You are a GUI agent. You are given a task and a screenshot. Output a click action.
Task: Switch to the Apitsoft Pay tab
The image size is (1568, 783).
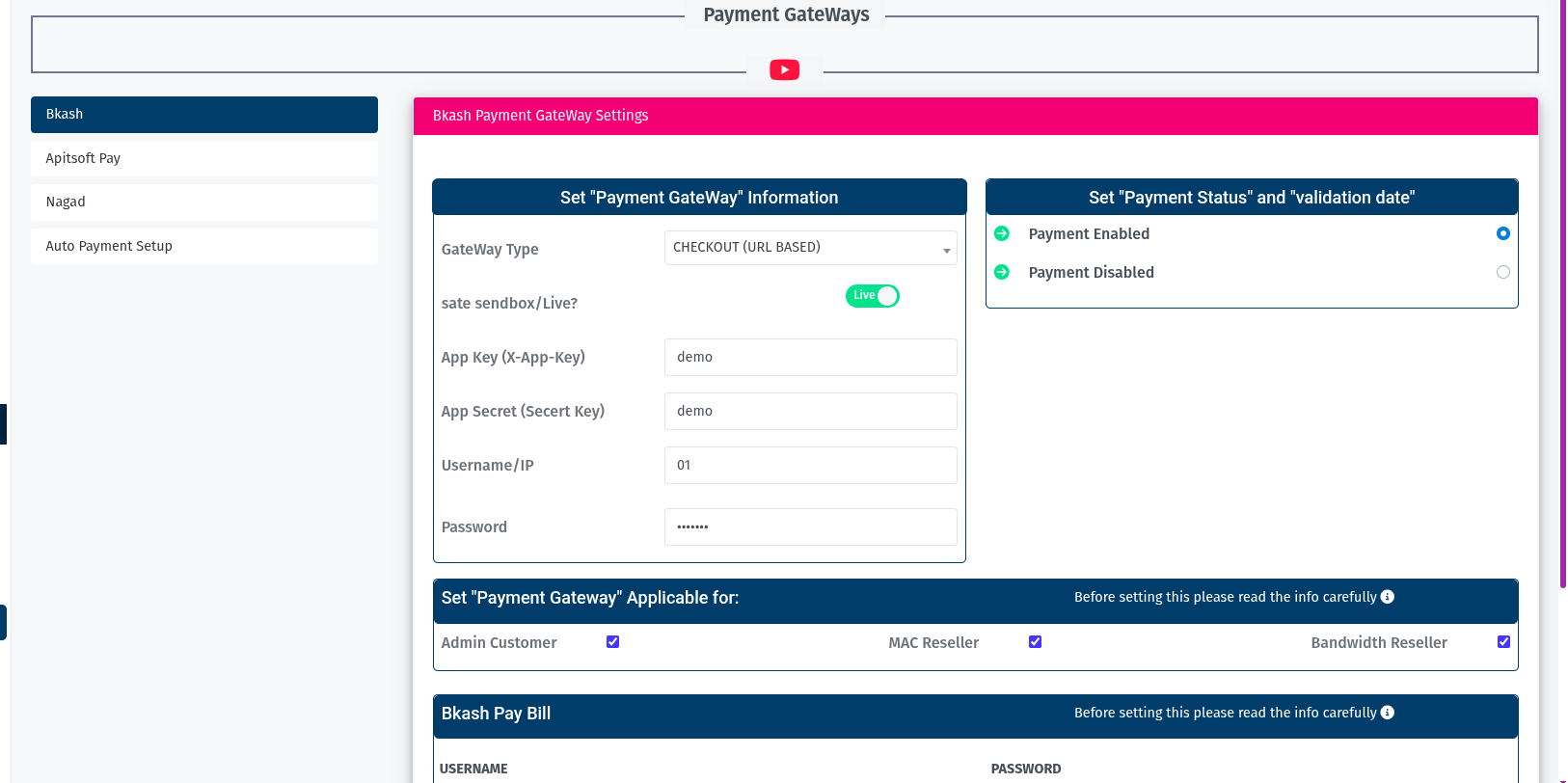coord(204,158)
